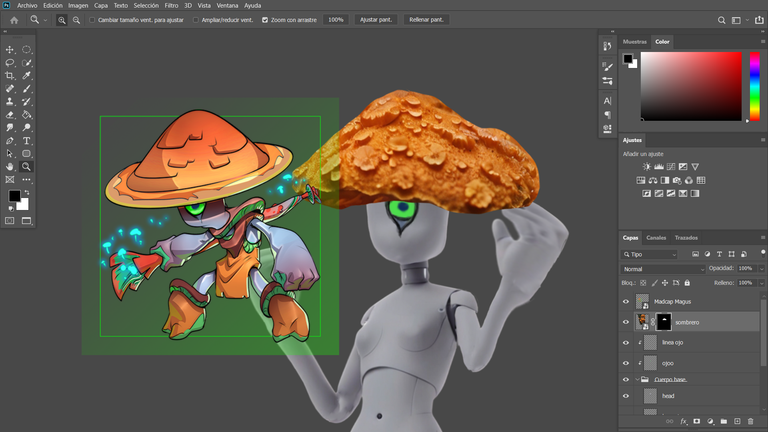Enable 'Cambiar tamaño vent. para ajustar' checkbox

coord(92,20)
